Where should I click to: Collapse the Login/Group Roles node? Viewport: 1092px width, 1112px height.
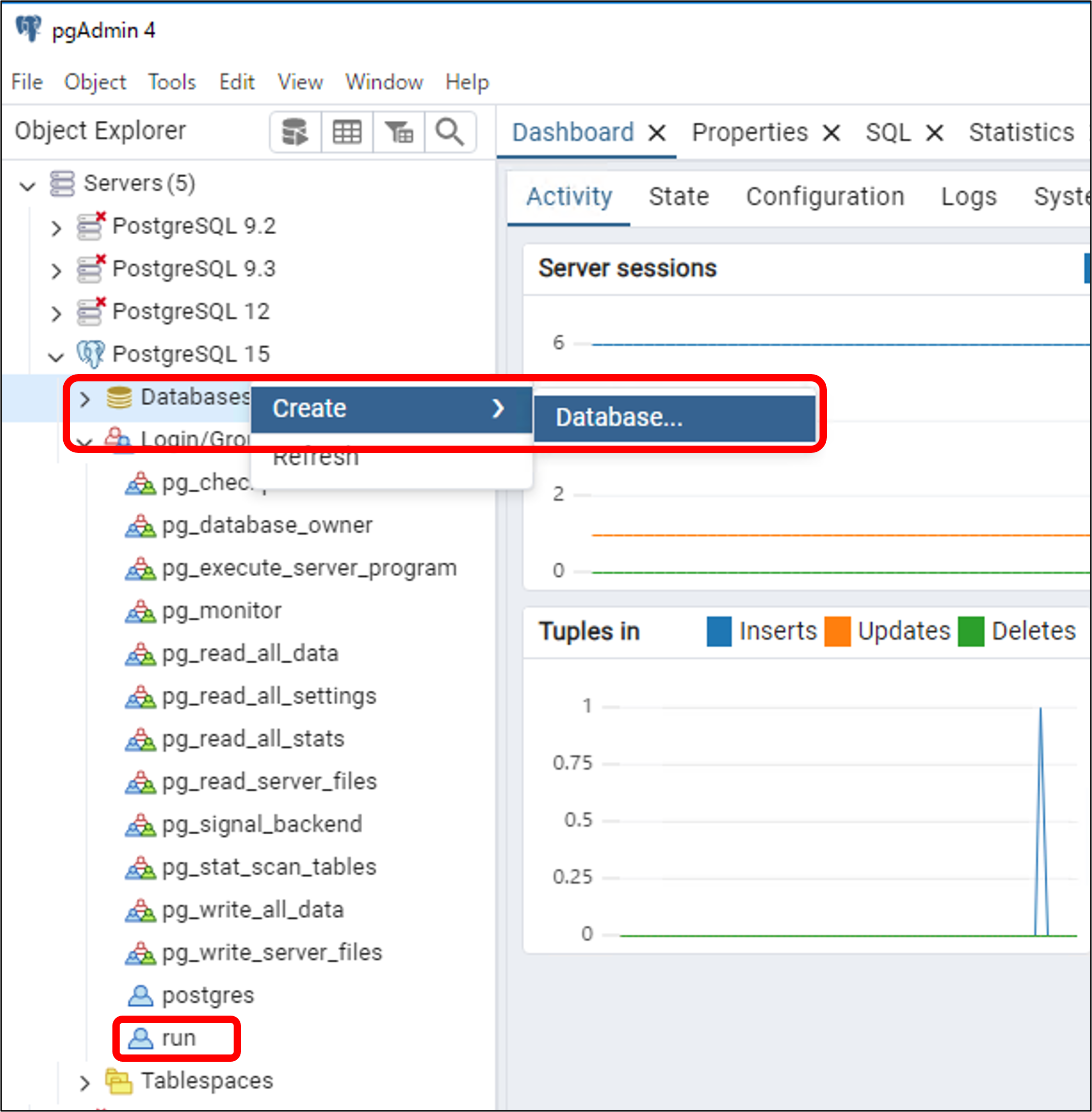click(85, 442)
